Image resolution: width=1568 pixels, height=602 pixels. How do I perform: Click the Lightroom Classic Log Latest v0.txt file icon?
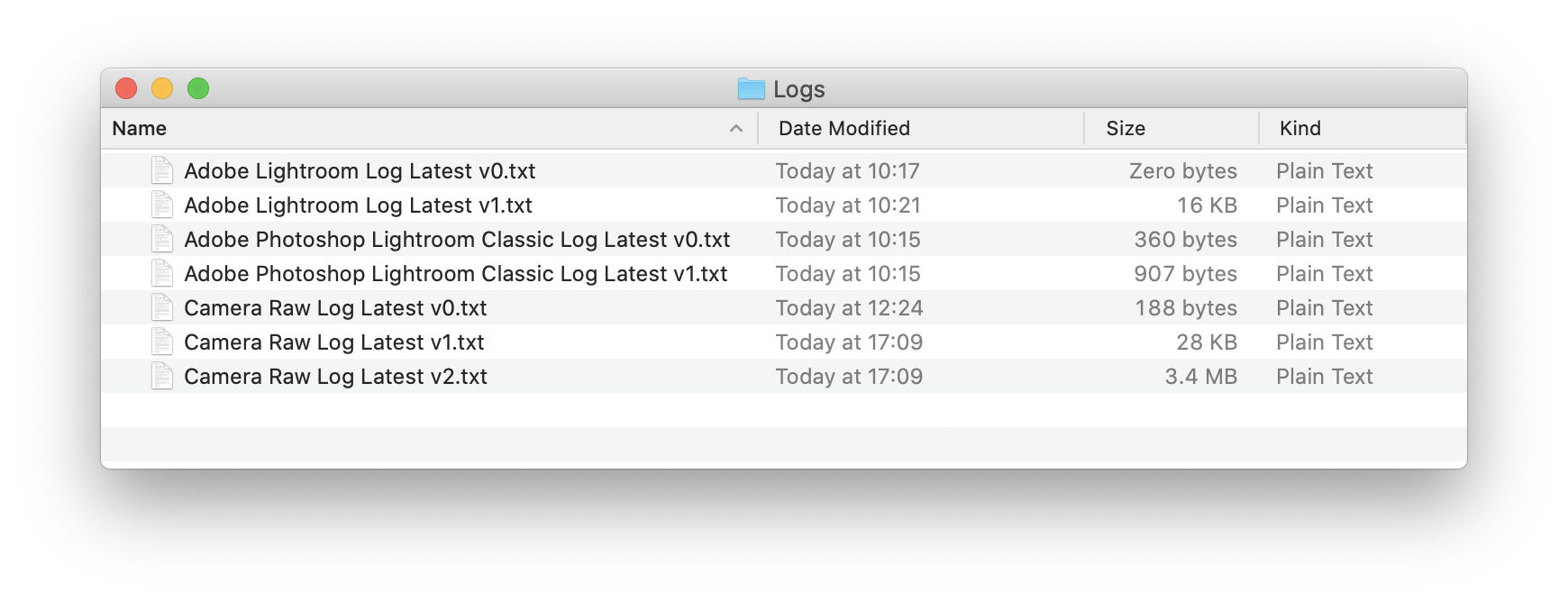(162, 239)
